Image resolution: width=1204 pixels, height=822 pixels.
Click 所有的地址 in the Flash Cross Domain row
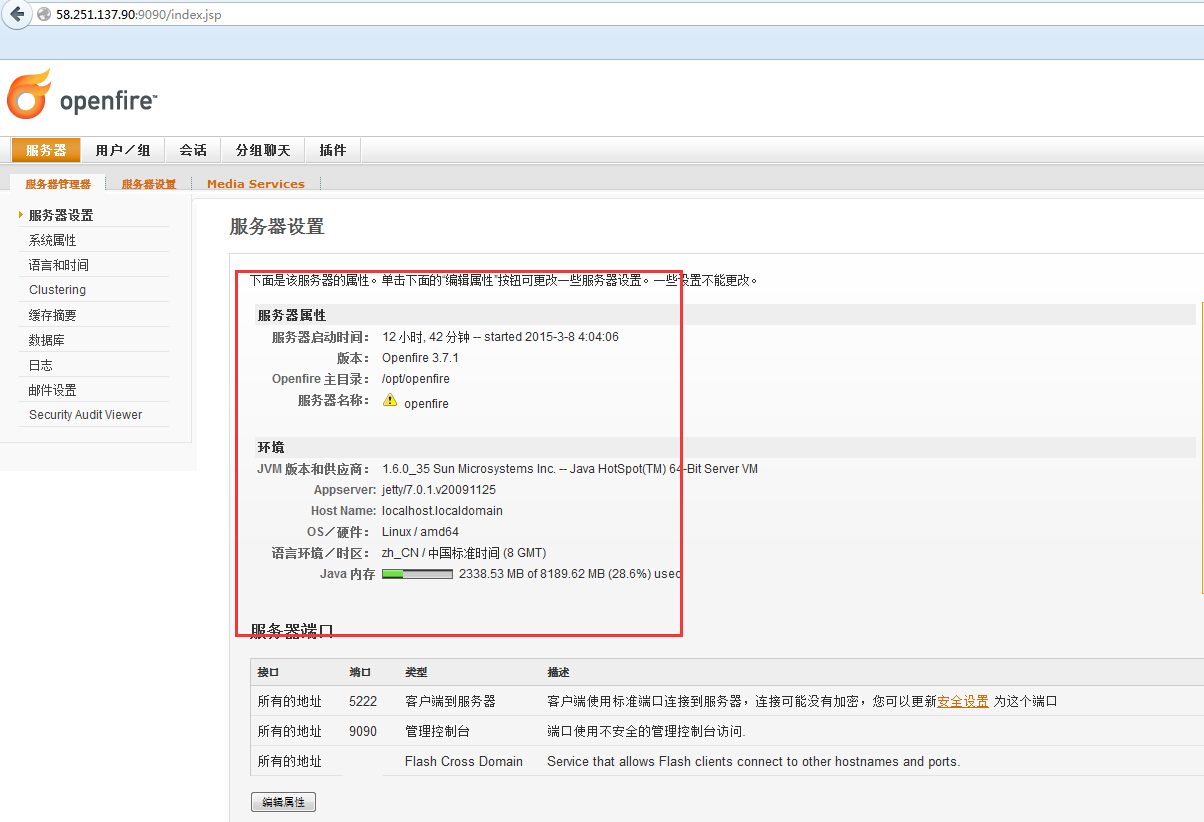pyautogui.click(x=290, y=761)
